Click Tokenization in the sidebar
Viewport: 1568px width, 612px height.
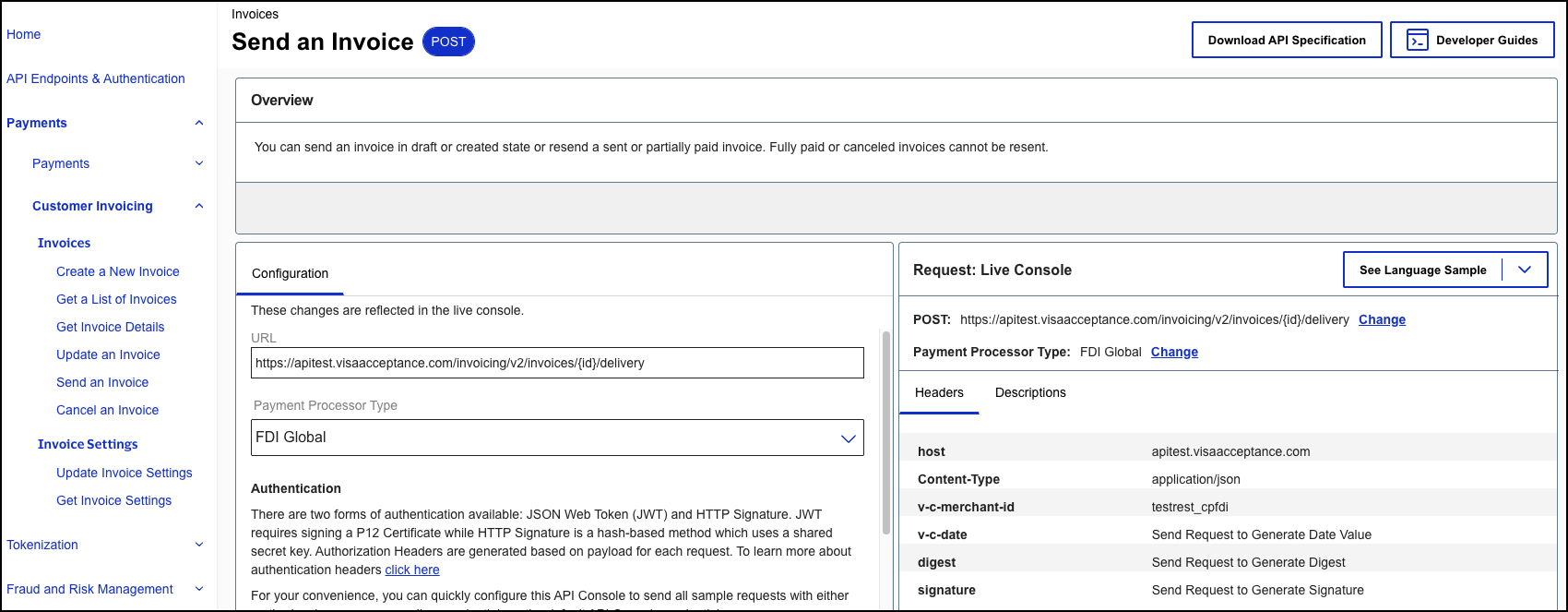[x=42, y=545]
